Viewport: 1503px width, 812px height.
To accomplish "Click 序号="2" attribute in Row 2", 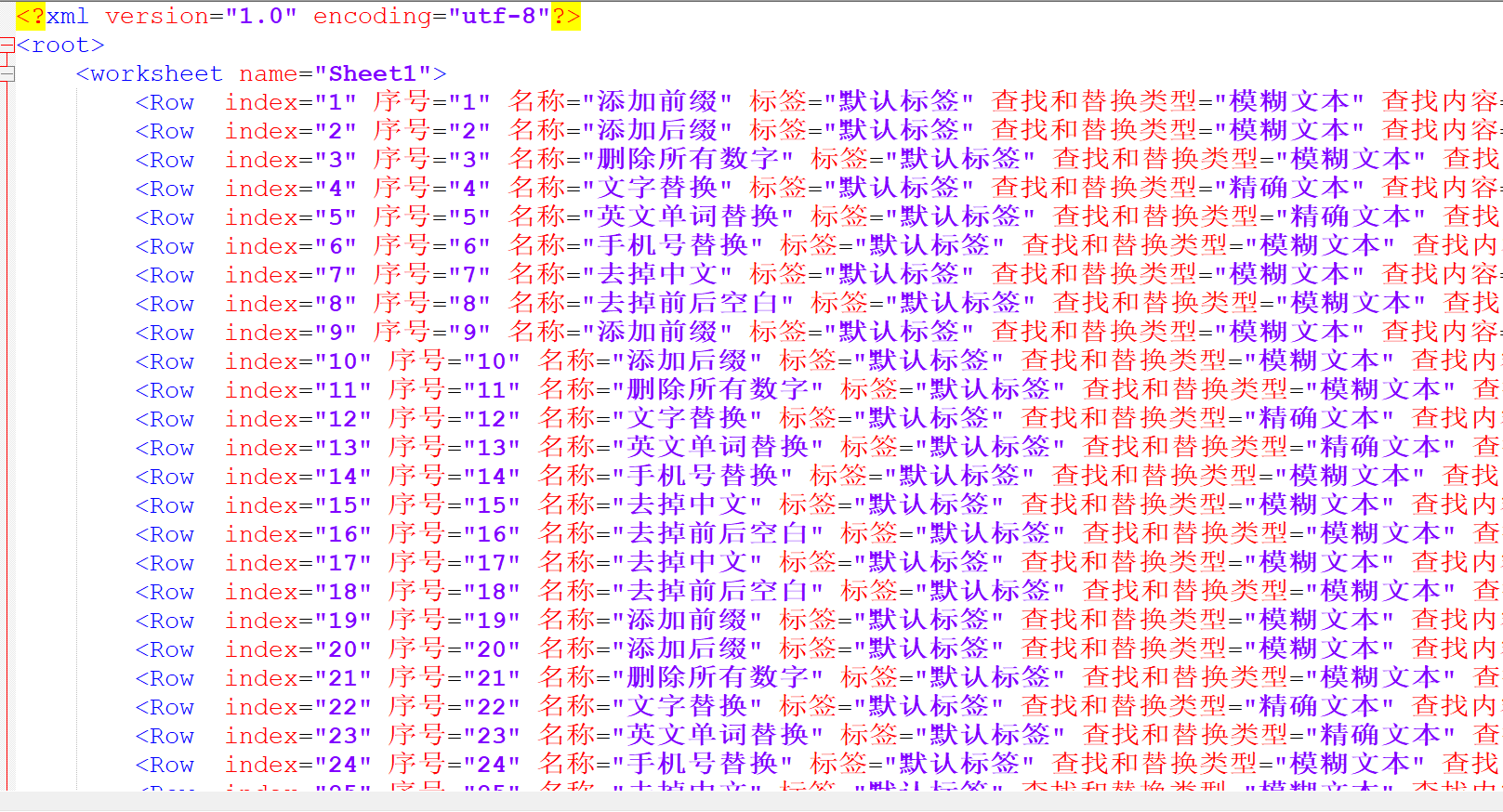I will point(431,132).
